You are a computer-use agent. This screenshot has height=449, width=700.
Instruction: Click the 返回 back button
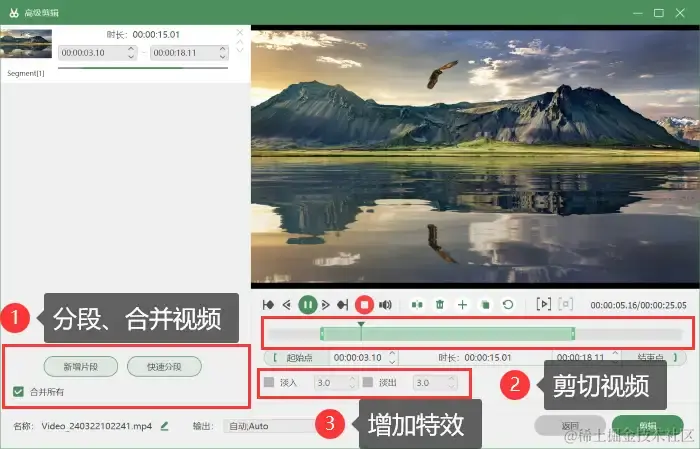(x=570, y=425)
